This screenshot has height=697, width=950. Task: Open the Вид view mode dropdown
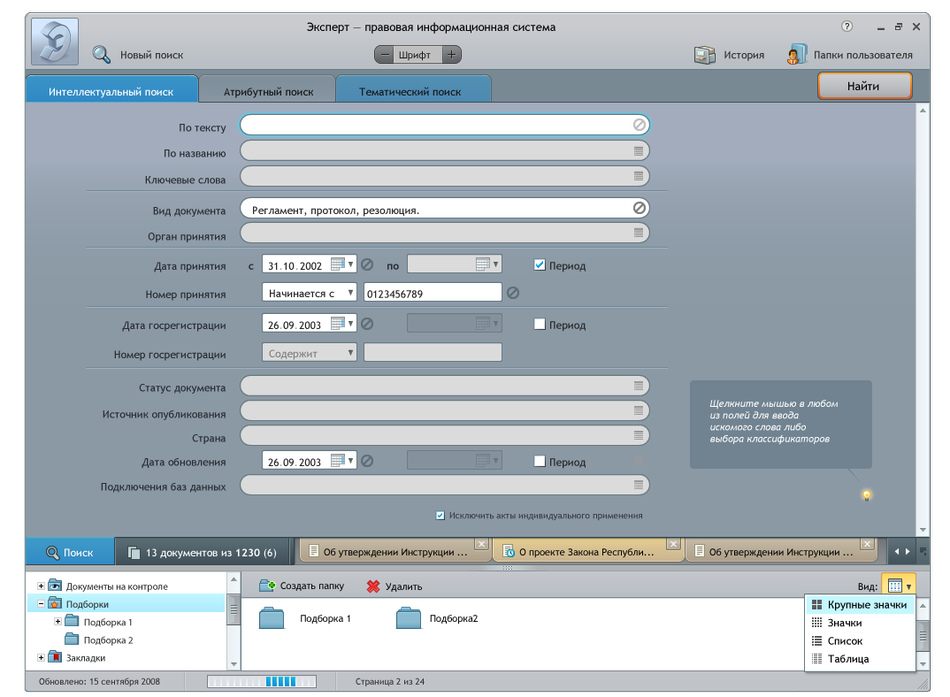click(x=898, y=586)
